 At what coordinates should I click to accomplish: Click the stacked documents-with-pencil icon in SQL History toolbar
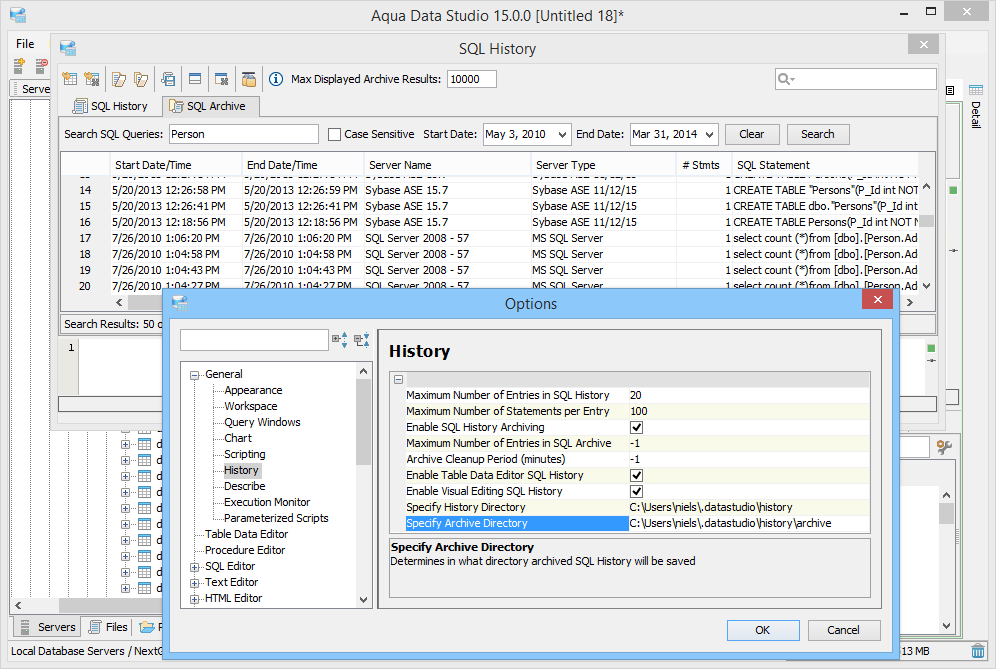tap(141, 79)
